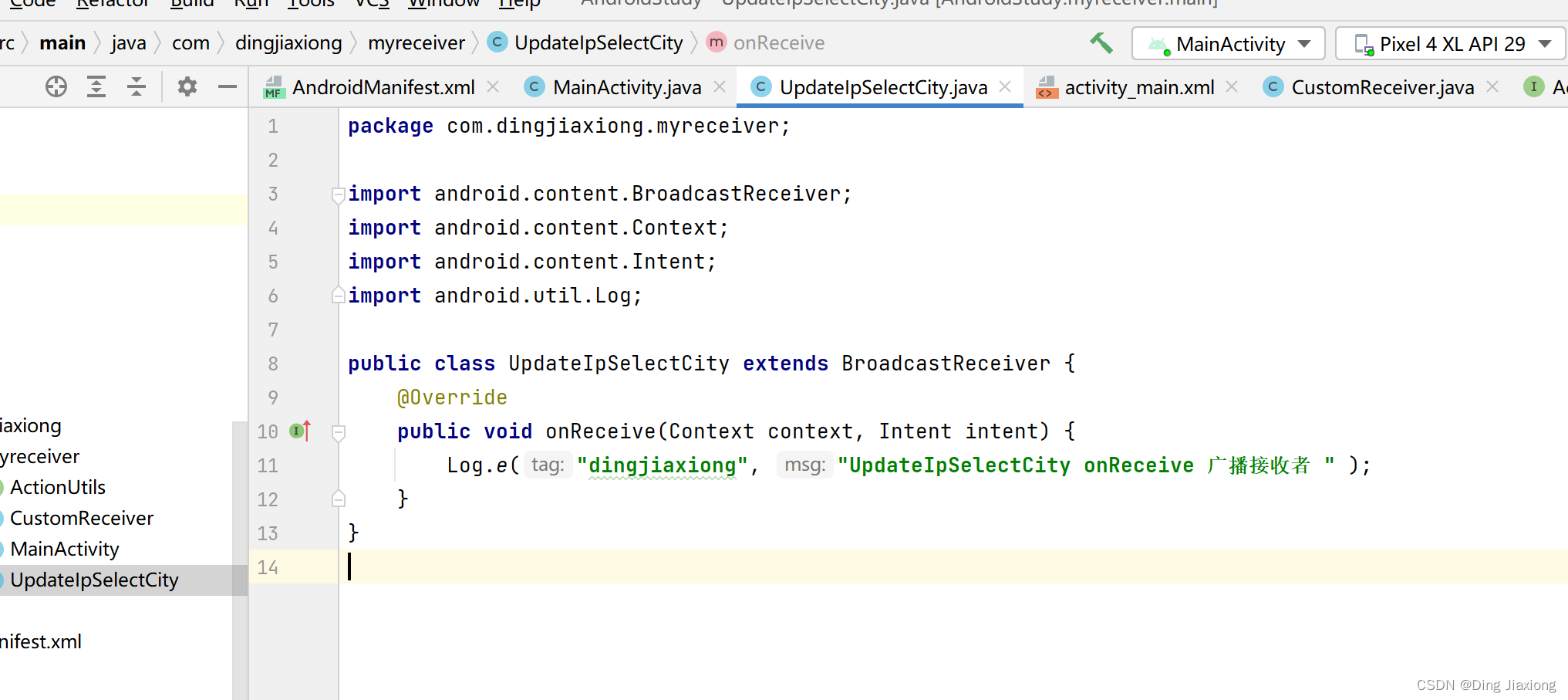
Task: Click the import android.util.Log line
Action: pyautogui.click(x=494, y=296)
